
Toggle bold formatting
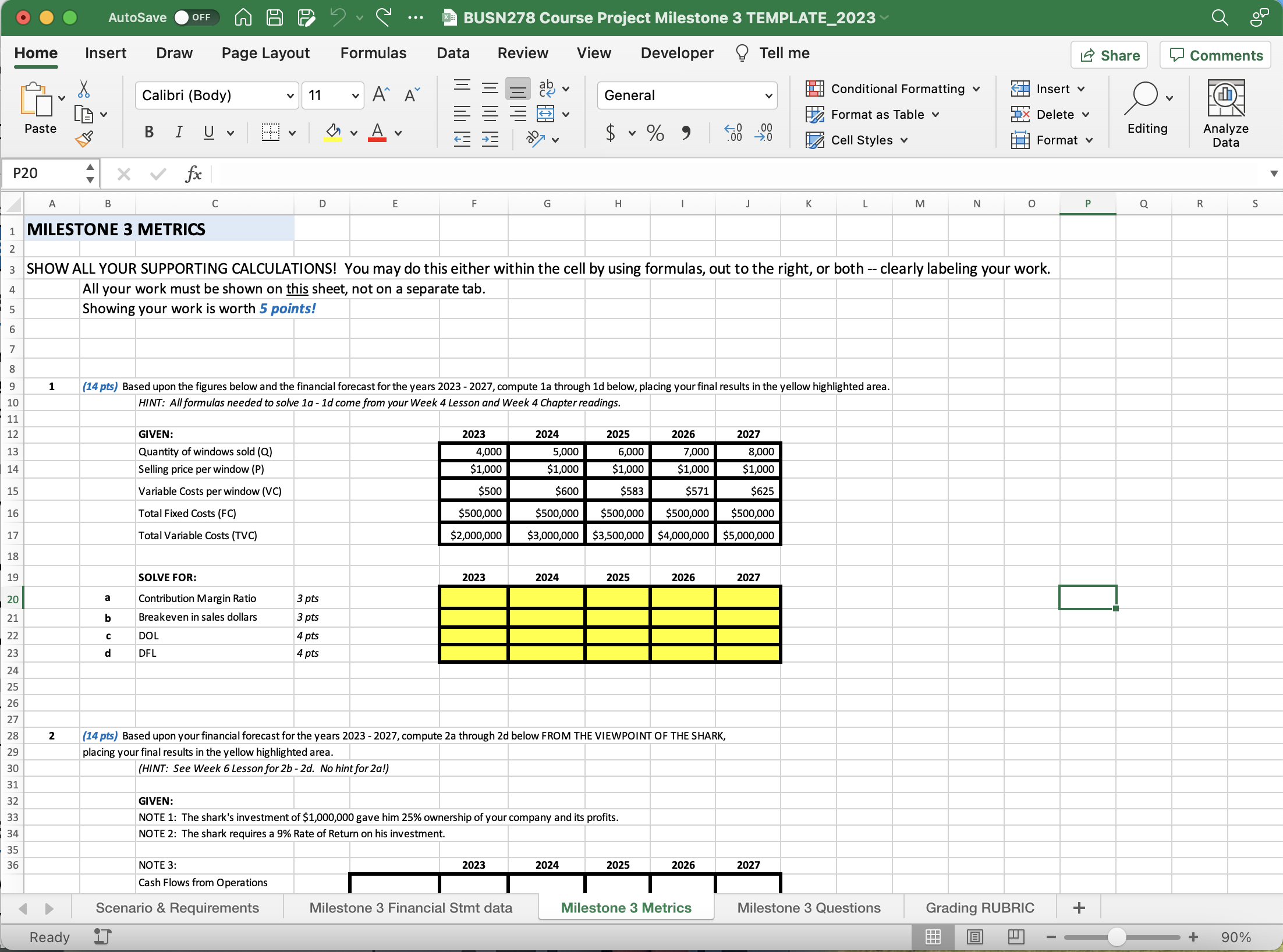[x=149, y=133]
